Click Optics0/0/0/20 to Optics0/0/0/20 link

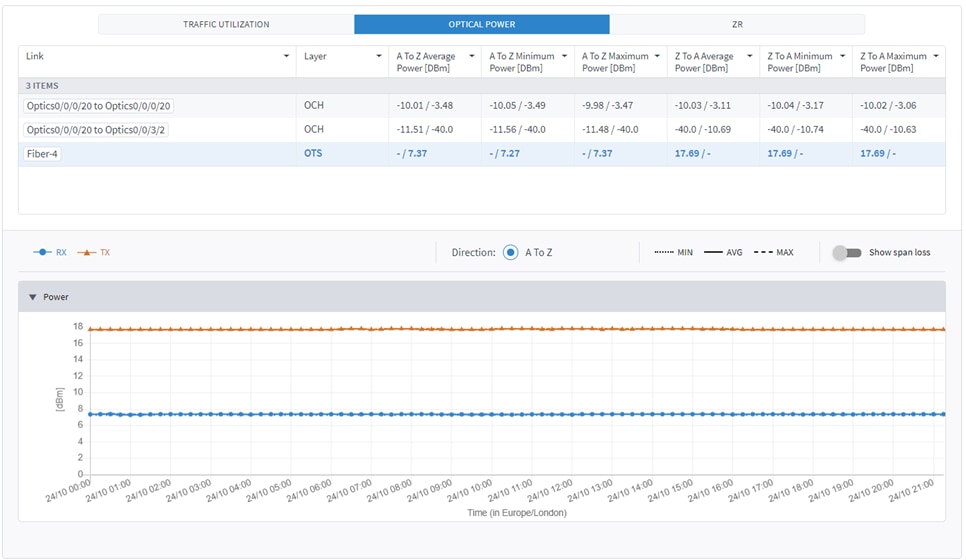(x=99, y=105)
